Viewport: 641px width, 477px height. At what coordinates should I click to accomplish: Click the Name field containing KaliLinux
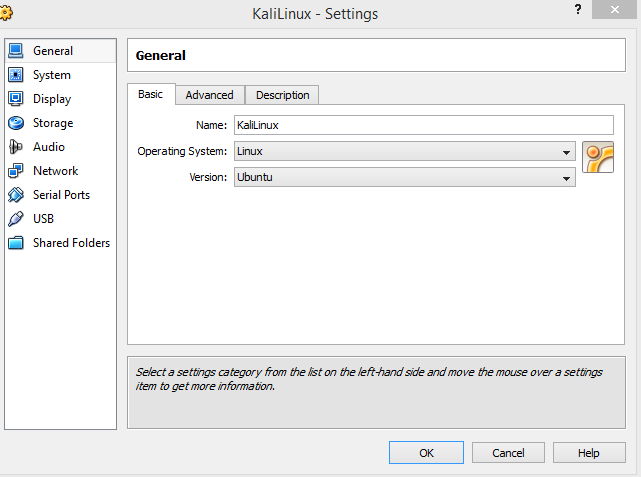tap(424, 125)
